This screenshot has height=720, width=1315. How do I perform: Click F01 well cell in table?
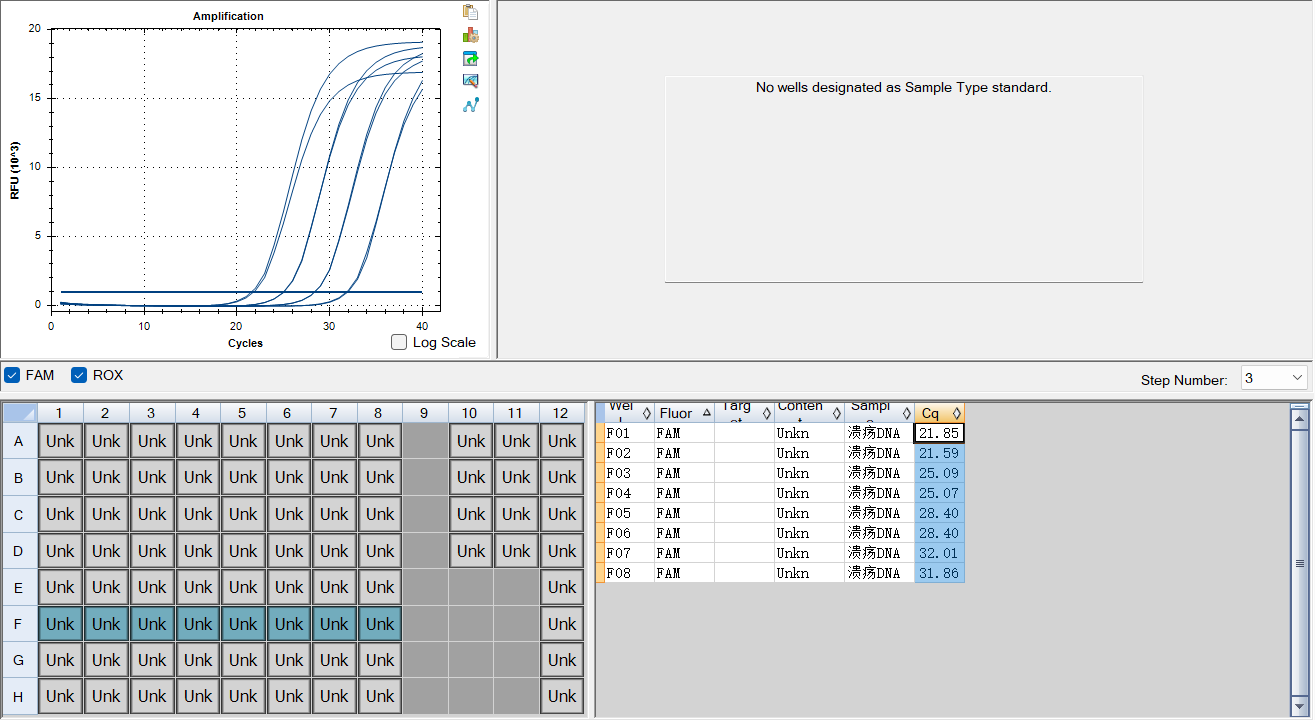(x=629, y=433)
